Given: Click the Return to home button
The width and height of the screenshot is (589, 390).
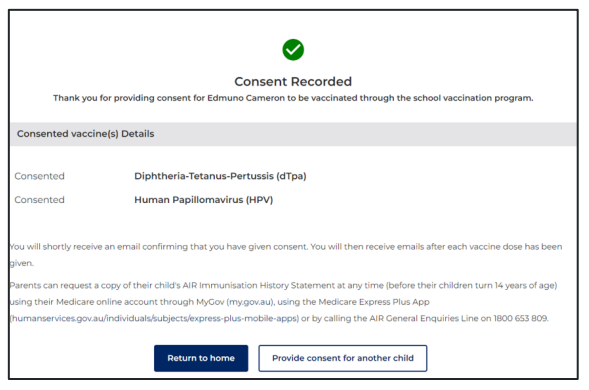Looking at the screenshot, I should point(201,358).
